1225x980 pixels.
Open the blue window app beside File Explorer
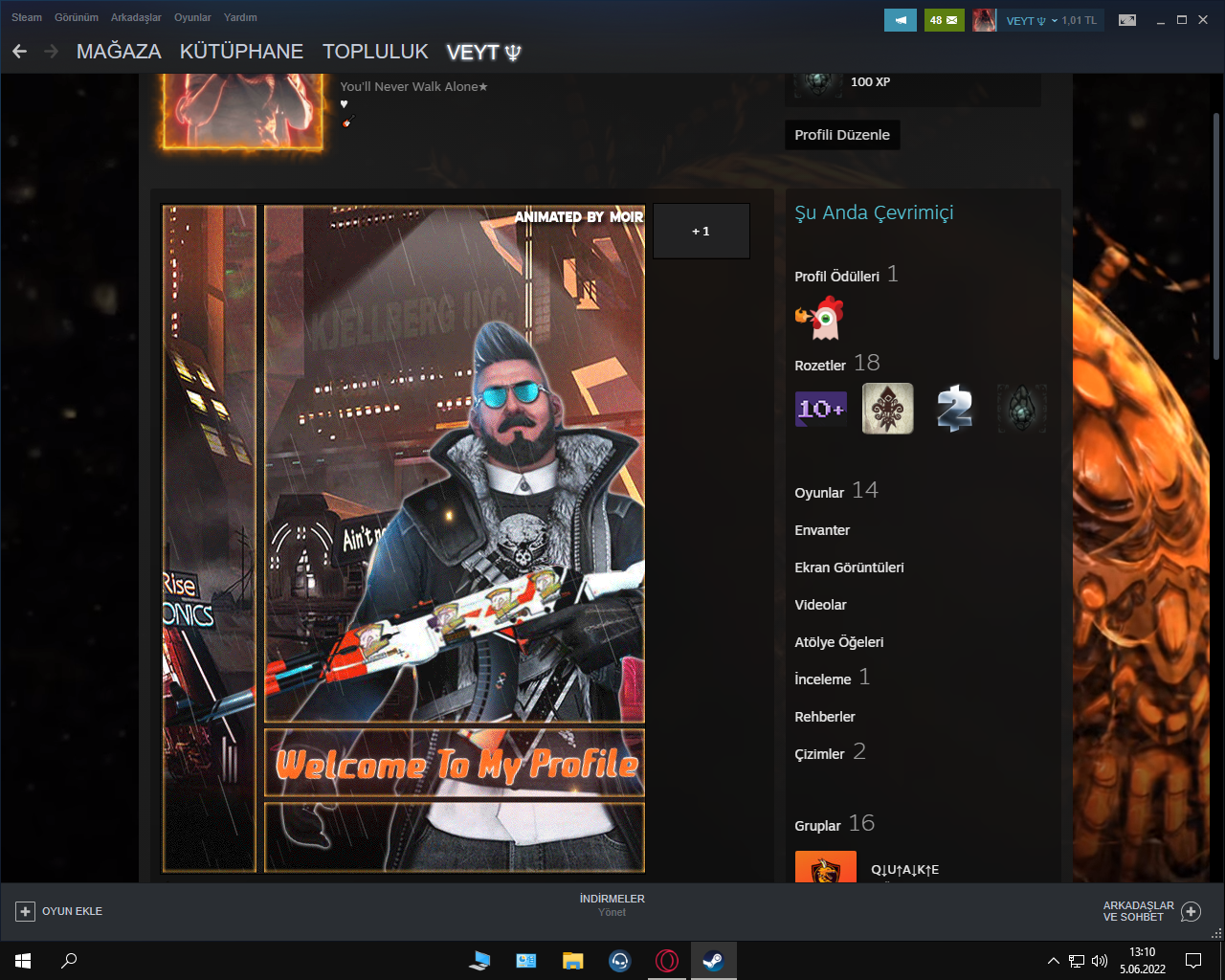click(x=526, y=961)
